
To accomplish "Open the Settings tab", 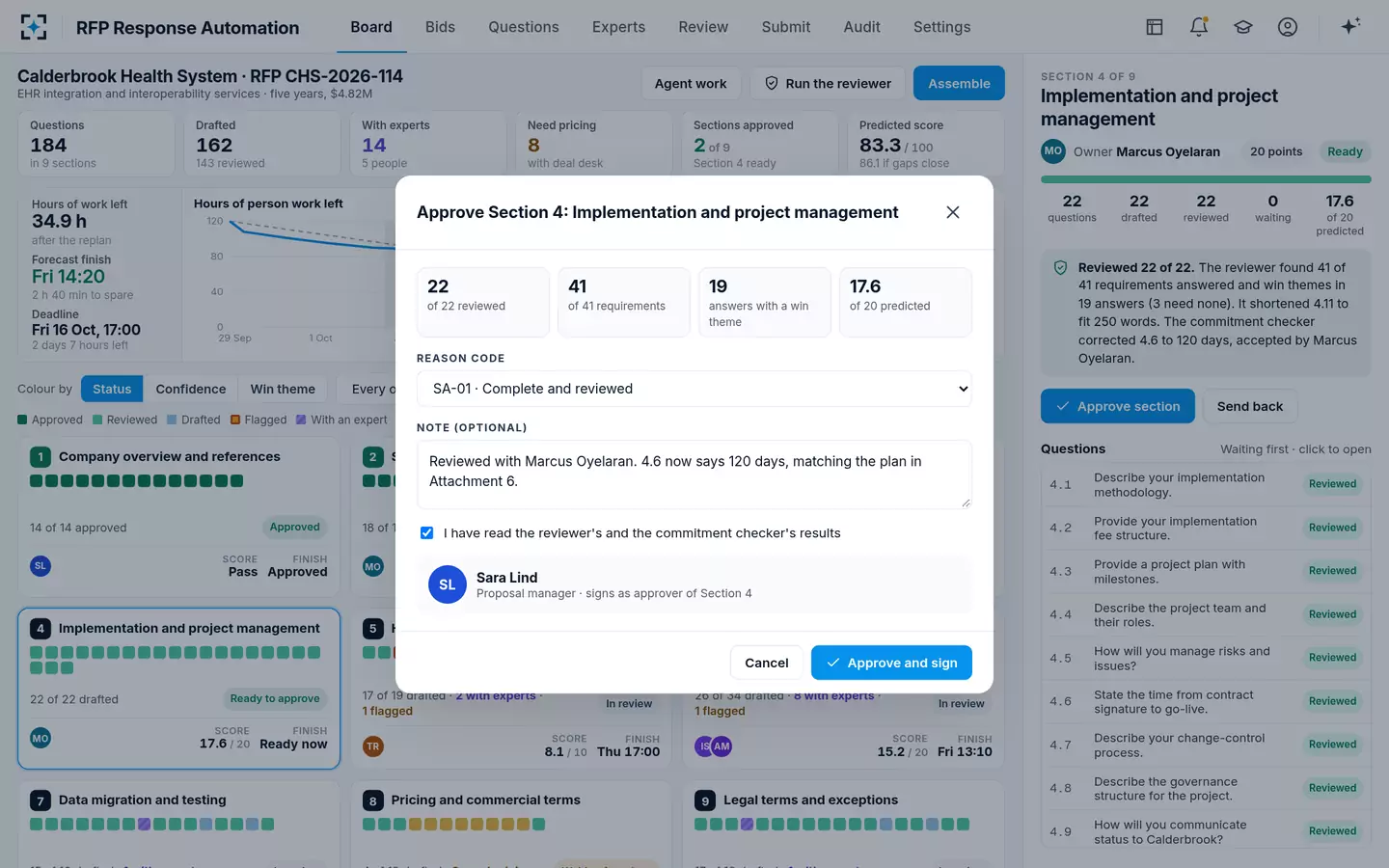I will [942, 27].
